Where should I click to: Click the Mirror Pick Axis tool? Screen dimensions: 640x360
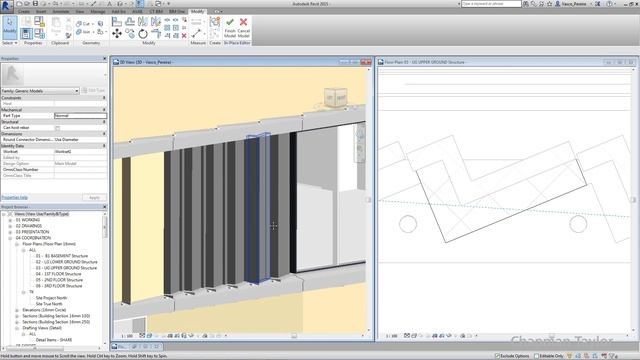(x=143, y=22)
